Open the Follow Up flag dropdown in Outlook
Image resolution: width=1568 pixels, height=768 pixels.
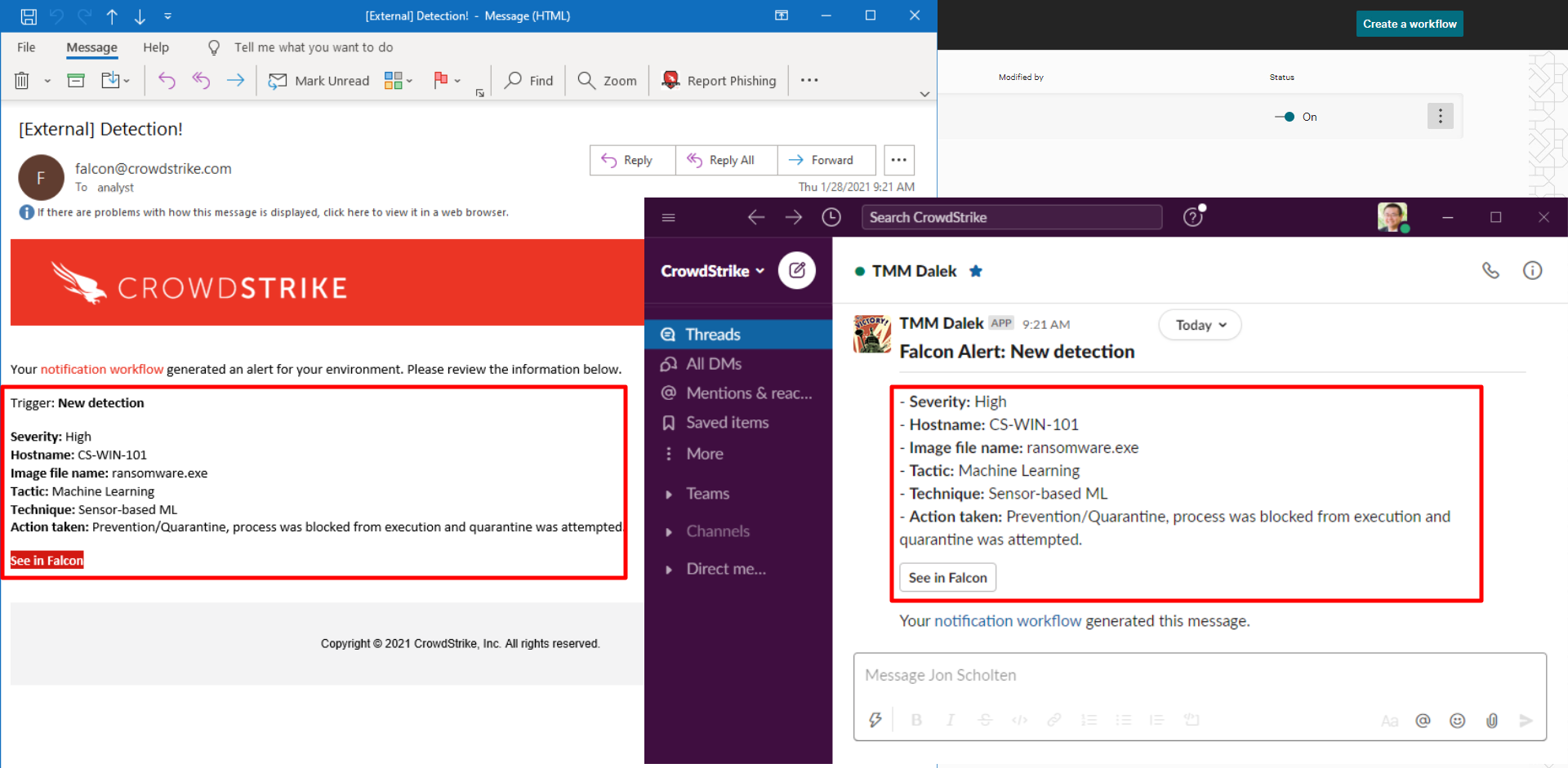[457, 80]
